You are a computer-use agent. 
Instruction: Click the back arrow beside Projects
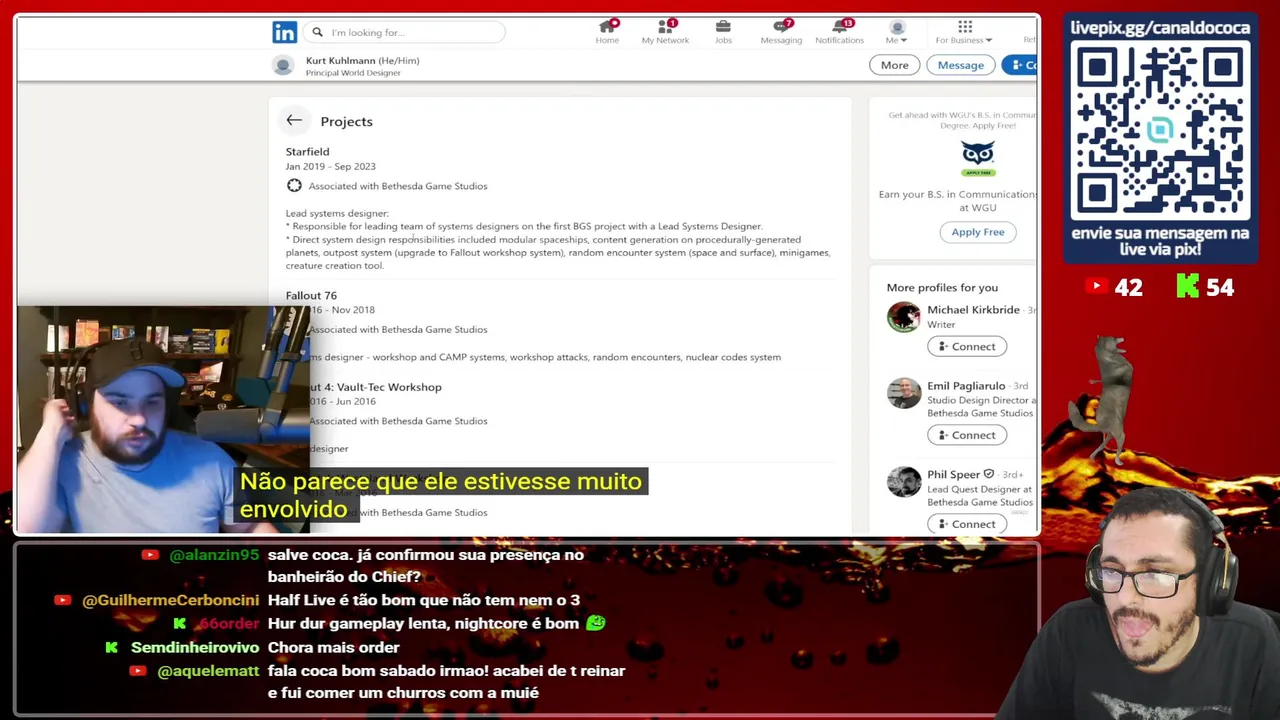294,120
